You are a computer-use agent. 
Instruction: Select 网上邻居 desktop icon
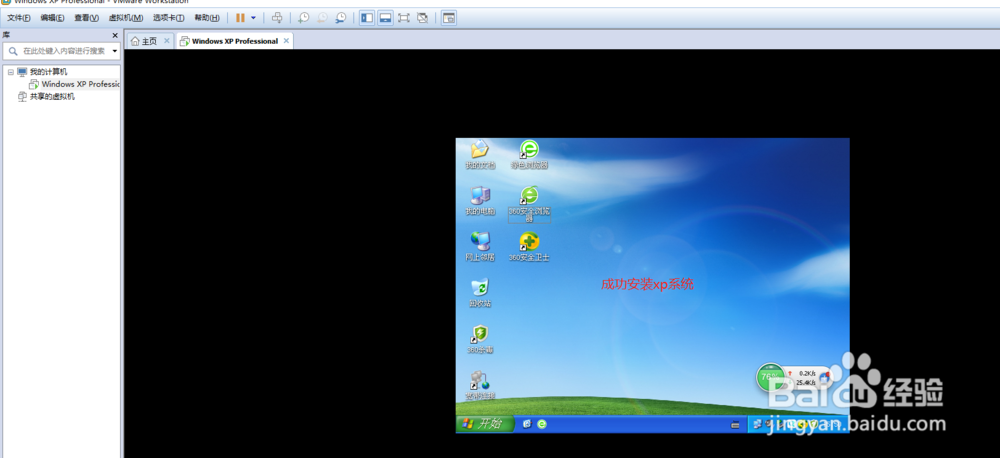click(x=480, y=247)
